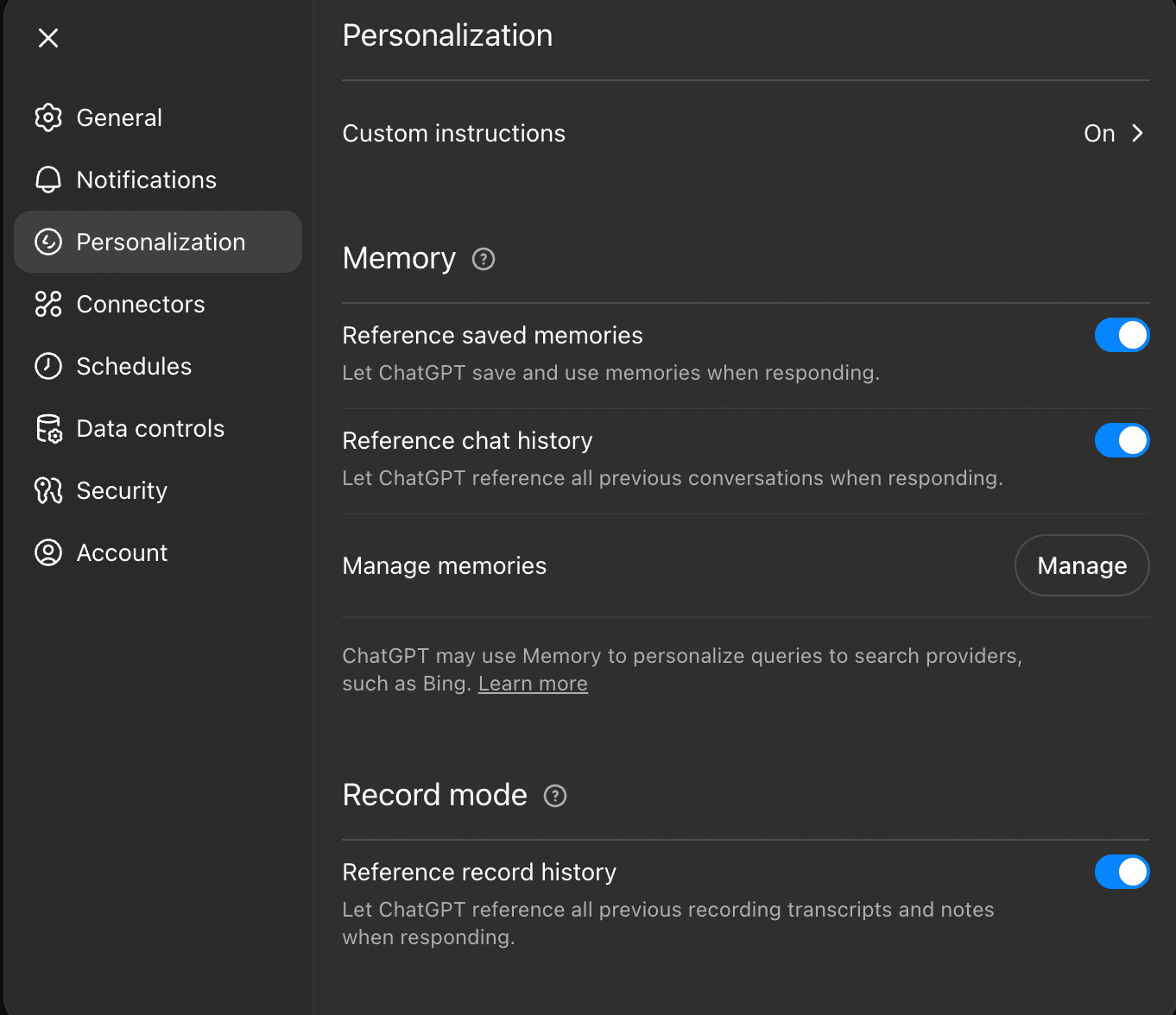The height and width of the screenshot is (1015, 1176).
Task: Click the Record mode help icon
Action: (555, 796)
